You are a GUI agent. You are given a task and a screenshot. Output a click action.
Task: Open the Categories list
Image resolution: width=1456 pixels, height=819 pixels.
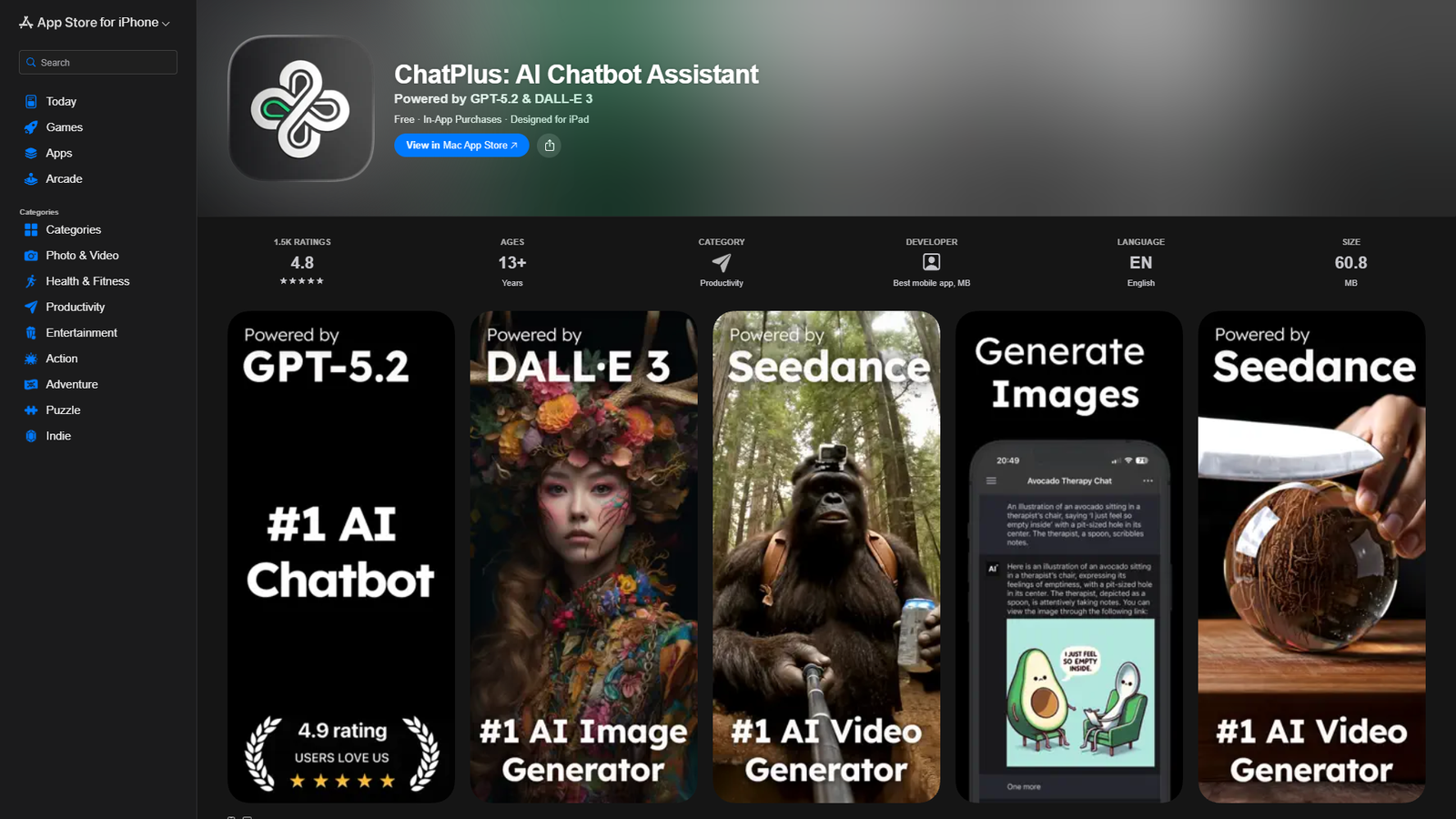74,230
